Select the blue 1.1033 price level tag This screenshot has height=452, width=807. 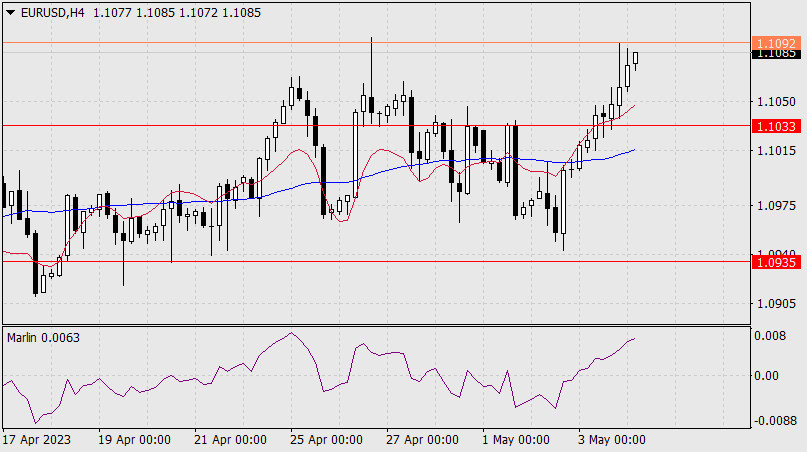click(x=776, y=126)
